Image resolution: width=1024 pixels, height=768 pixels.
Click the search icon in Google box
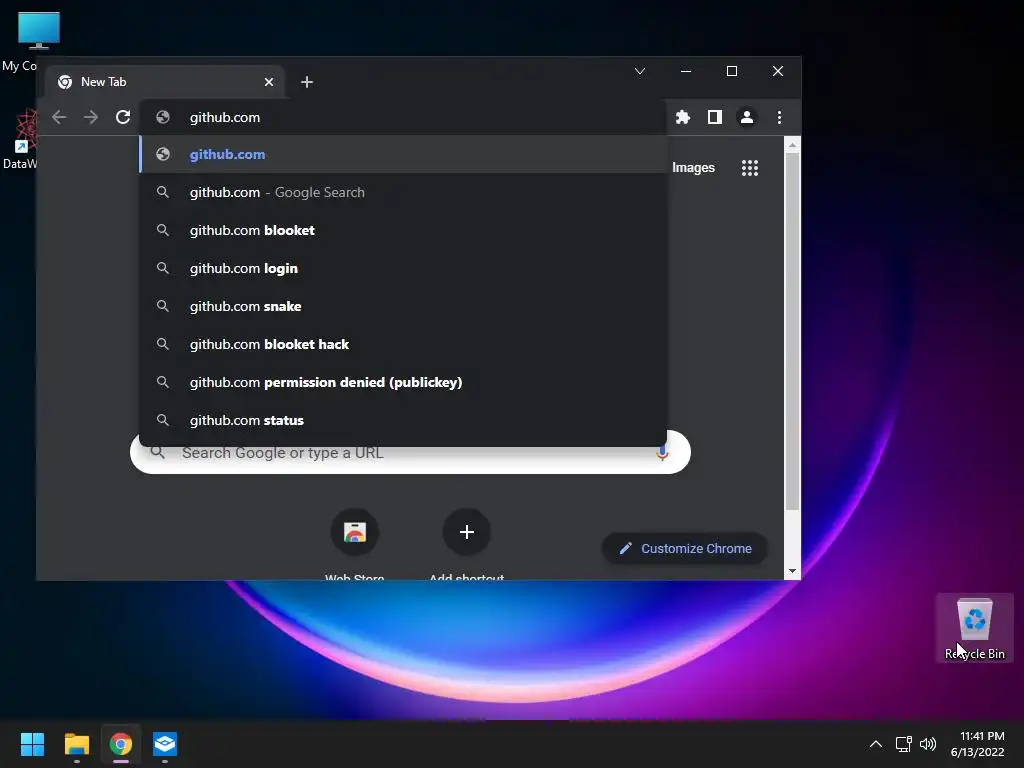tap(157, 452)
